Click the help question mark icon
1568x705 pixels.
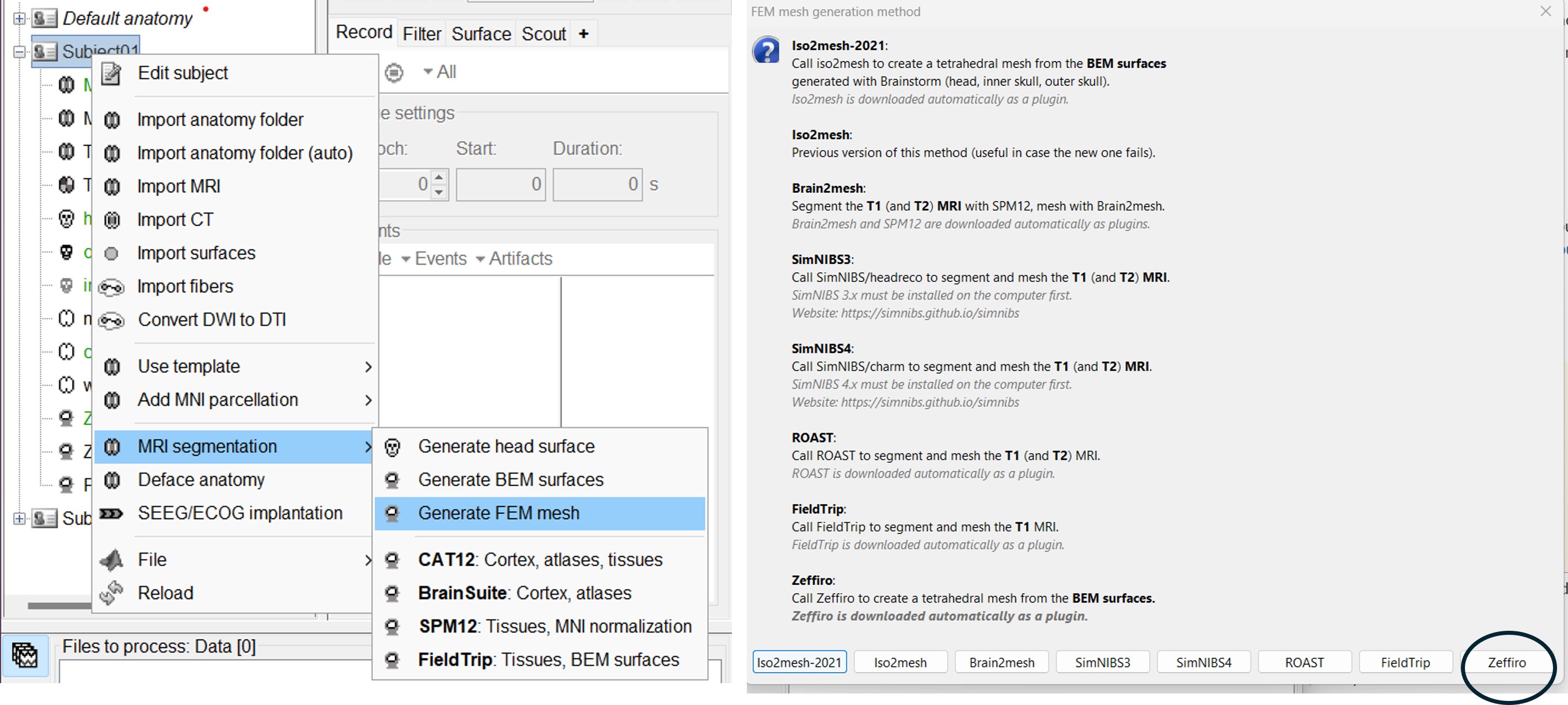tap(766, 51)
